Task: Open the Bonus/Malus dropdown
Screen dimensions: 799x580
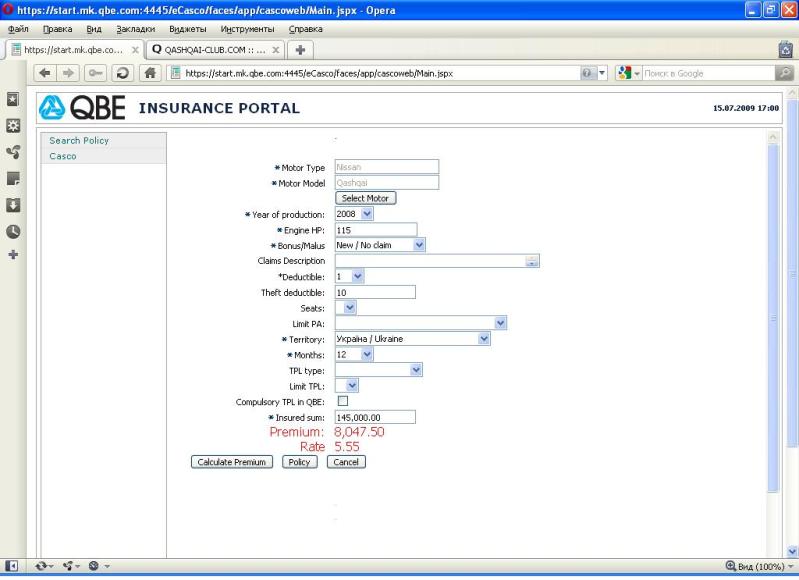Action: (418, 244)
